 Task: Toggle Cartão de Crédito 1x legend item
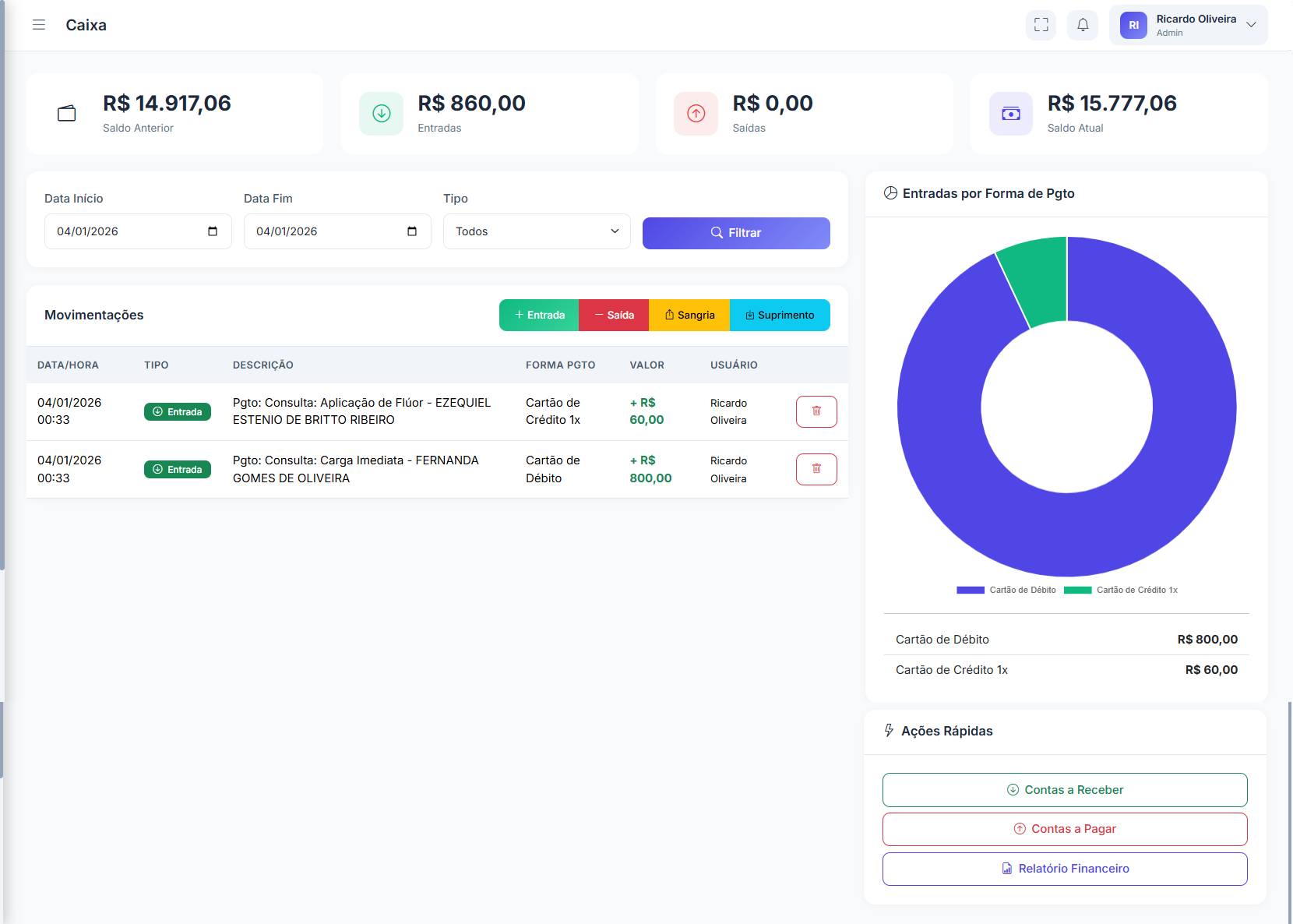pos(1121,590)
